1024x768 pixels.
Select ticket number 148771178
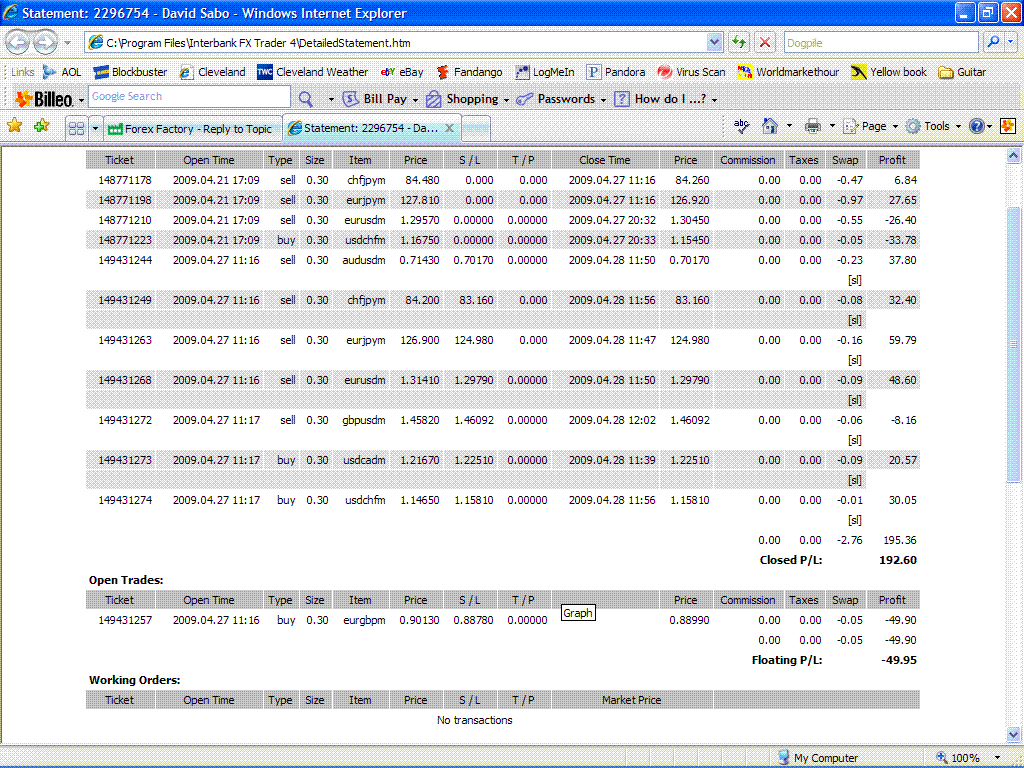click(125, 180)
